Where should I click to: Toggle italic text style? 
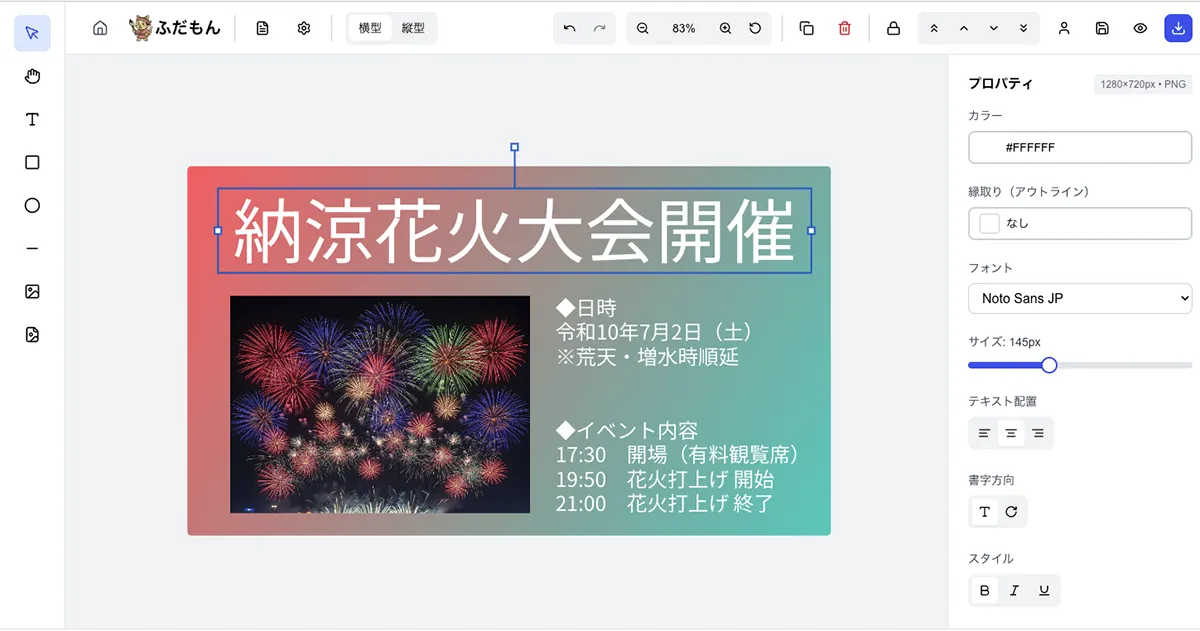coord(1014,591)
